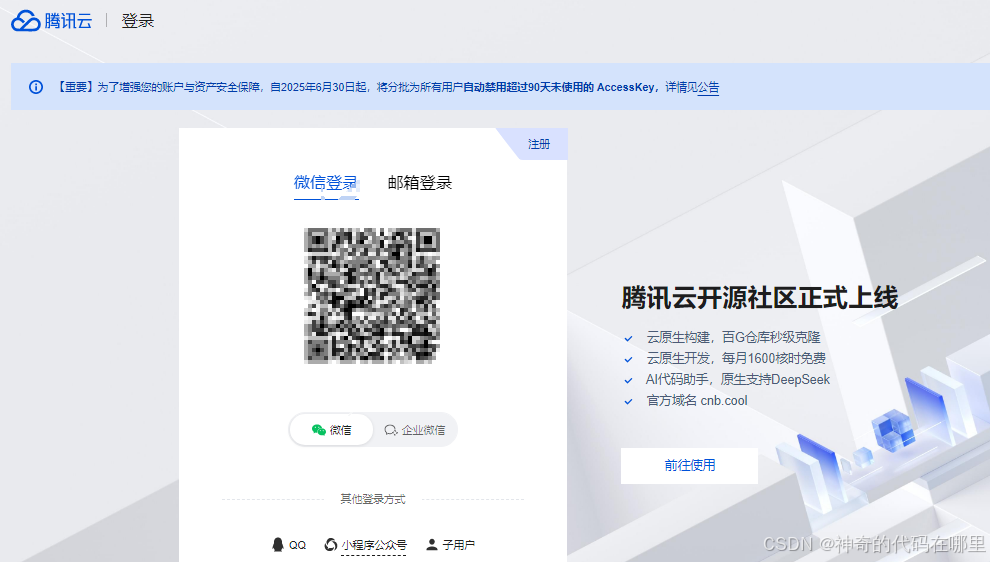Viewport: 990px width, 562px height.
Task: Click the info icon in the notice banner
Action: pos(36,87)
